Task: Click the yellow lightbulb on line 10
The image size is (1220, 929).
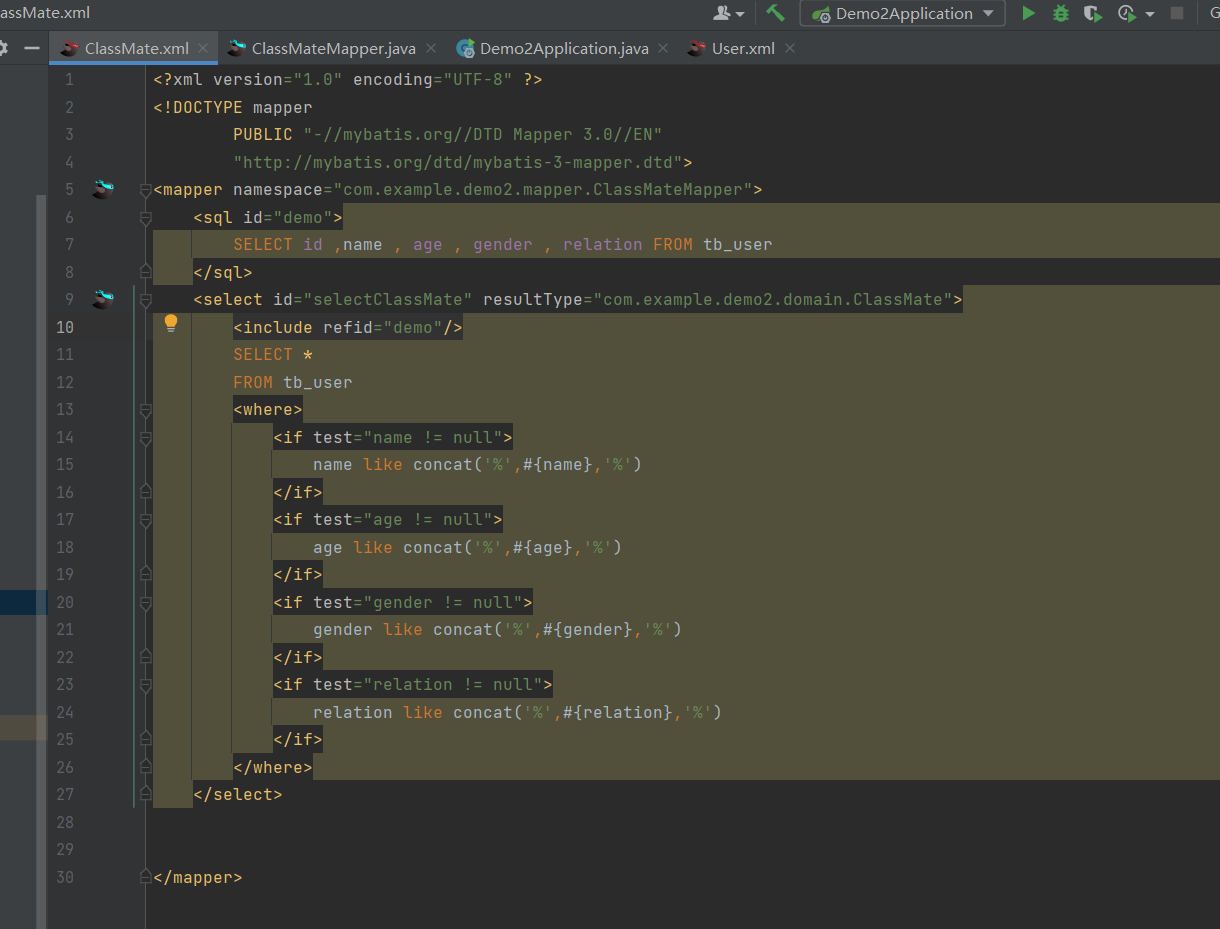Action: coord(171,323)
